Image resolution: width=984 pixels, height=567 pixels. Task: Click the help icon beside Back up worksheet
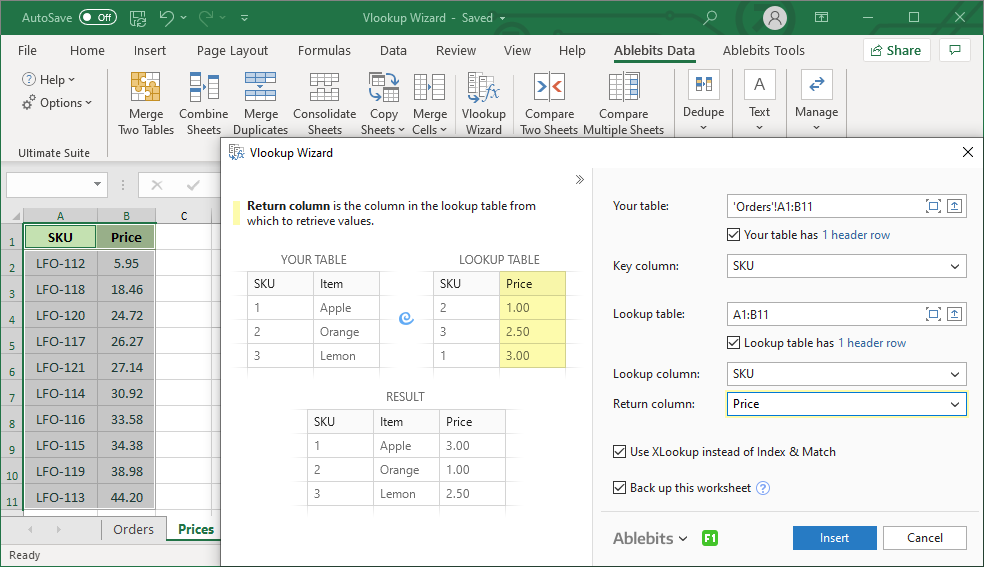[762, 488]
